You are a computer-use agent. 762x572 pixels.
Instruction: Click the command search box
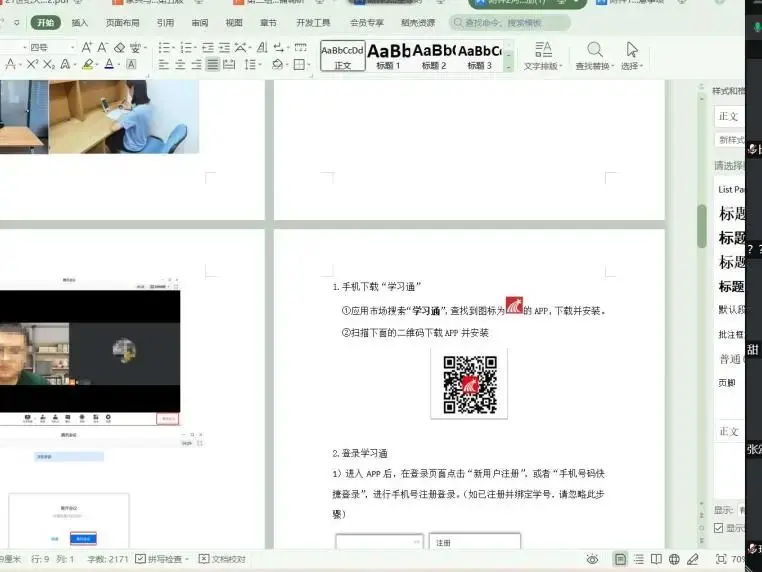(x=509, y=23)
